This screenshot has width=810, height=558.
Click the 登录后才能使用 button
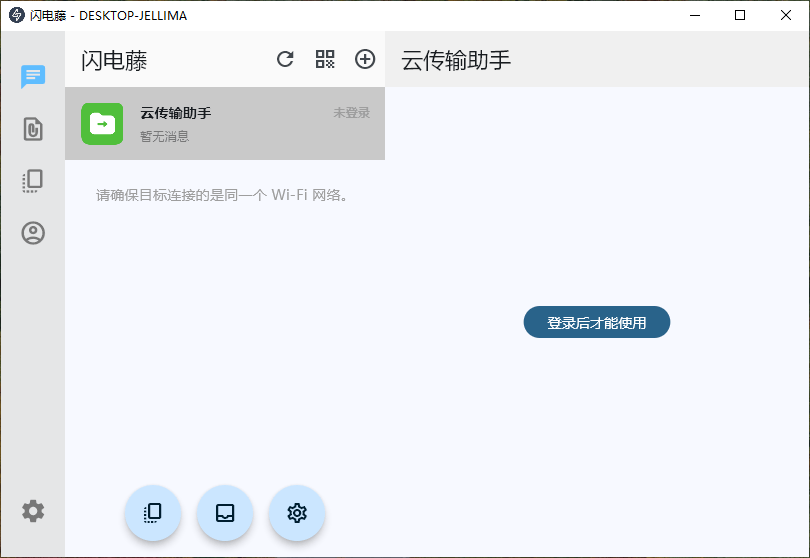coord(597,322)
